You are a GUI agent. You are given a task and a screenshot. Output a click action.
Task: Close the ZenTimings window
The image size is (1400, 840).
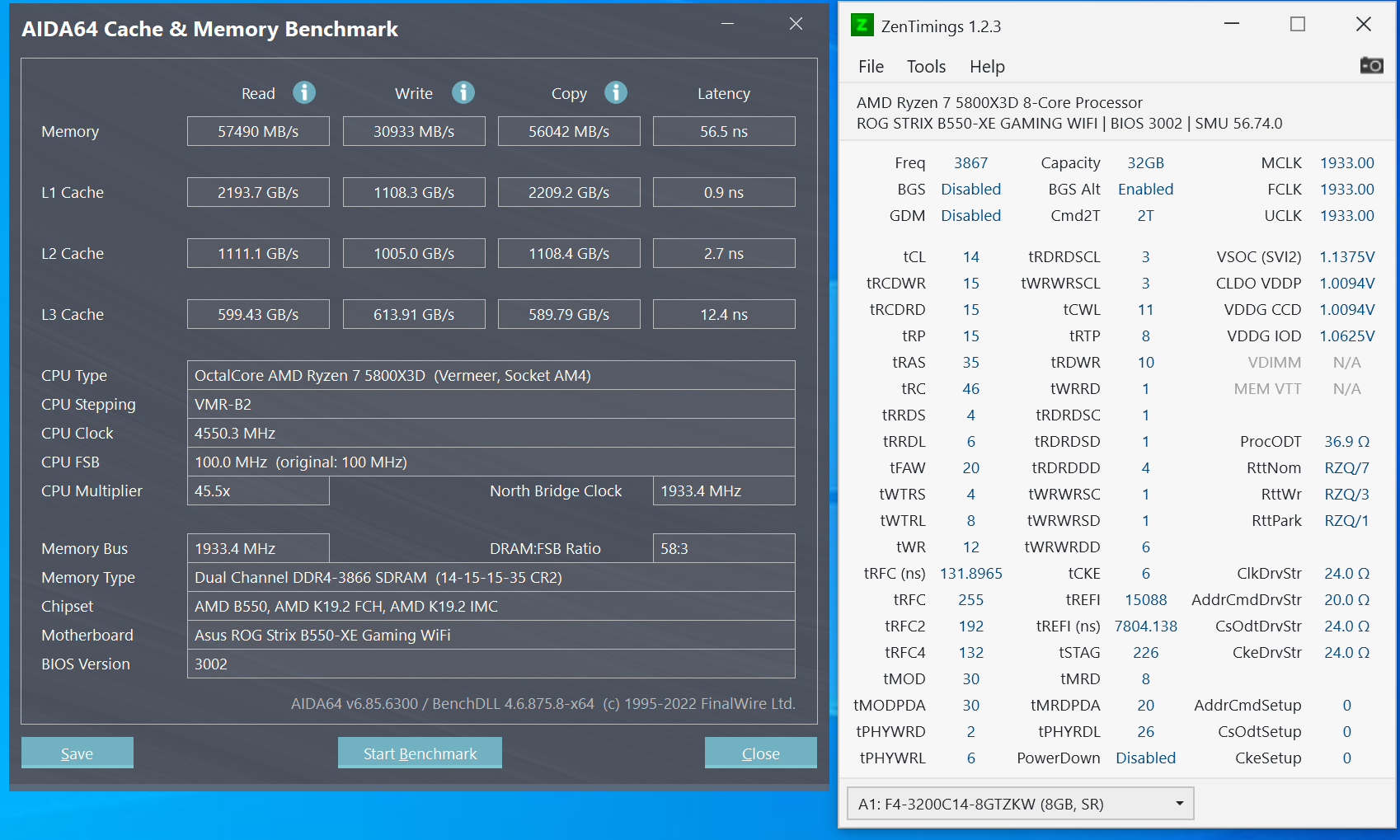point(1364,24)
